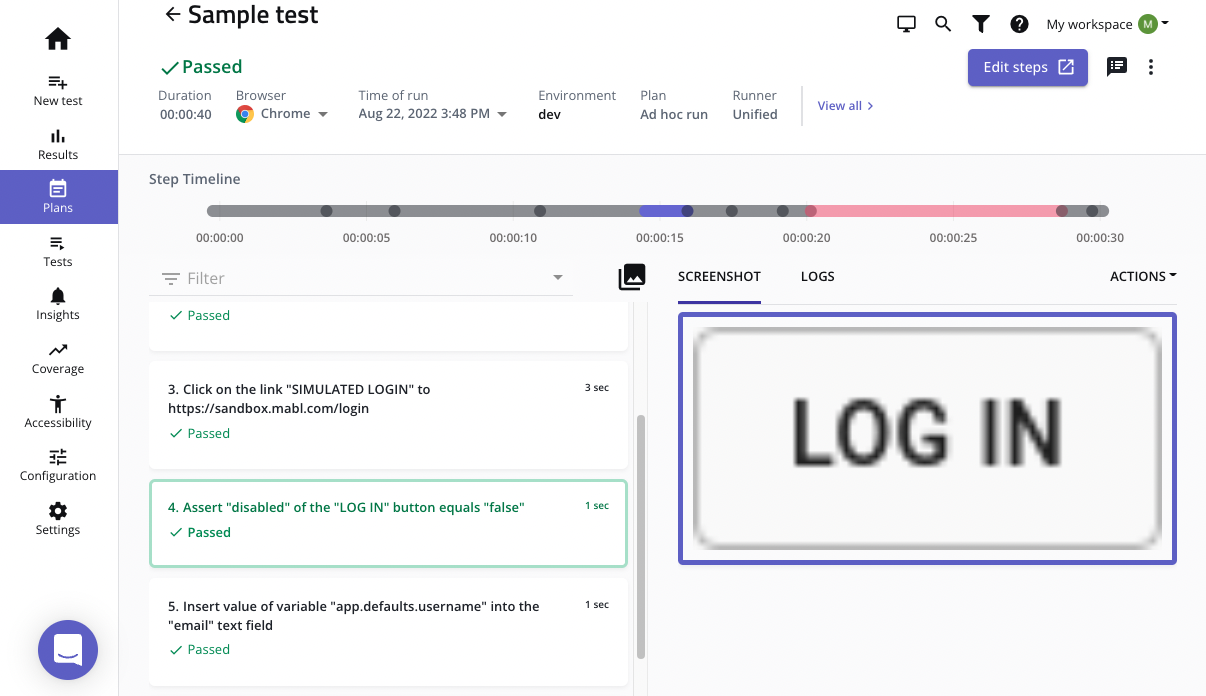Screen dimensions: 1206x696
Task: Open Configuration in the sidebar
Action: (58, 465)
